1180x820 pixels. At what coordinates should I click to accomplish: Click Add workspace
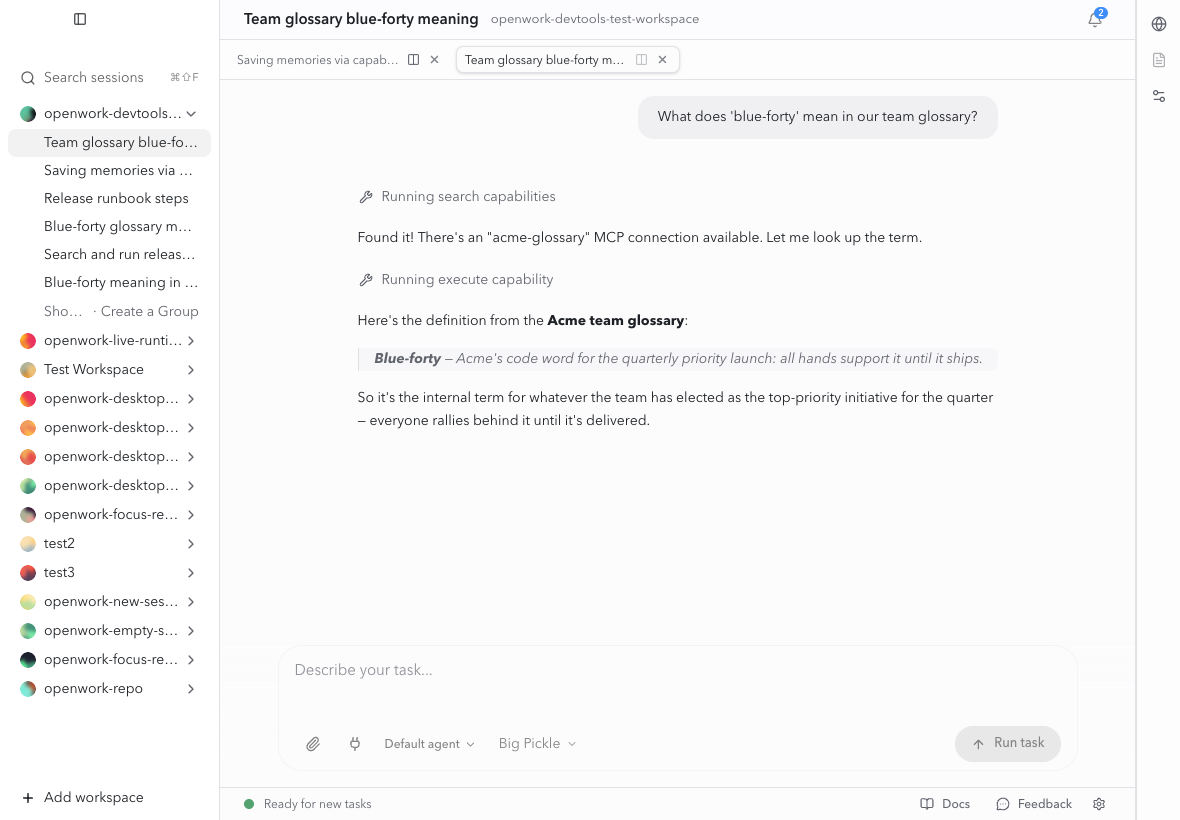coord(83,798)
